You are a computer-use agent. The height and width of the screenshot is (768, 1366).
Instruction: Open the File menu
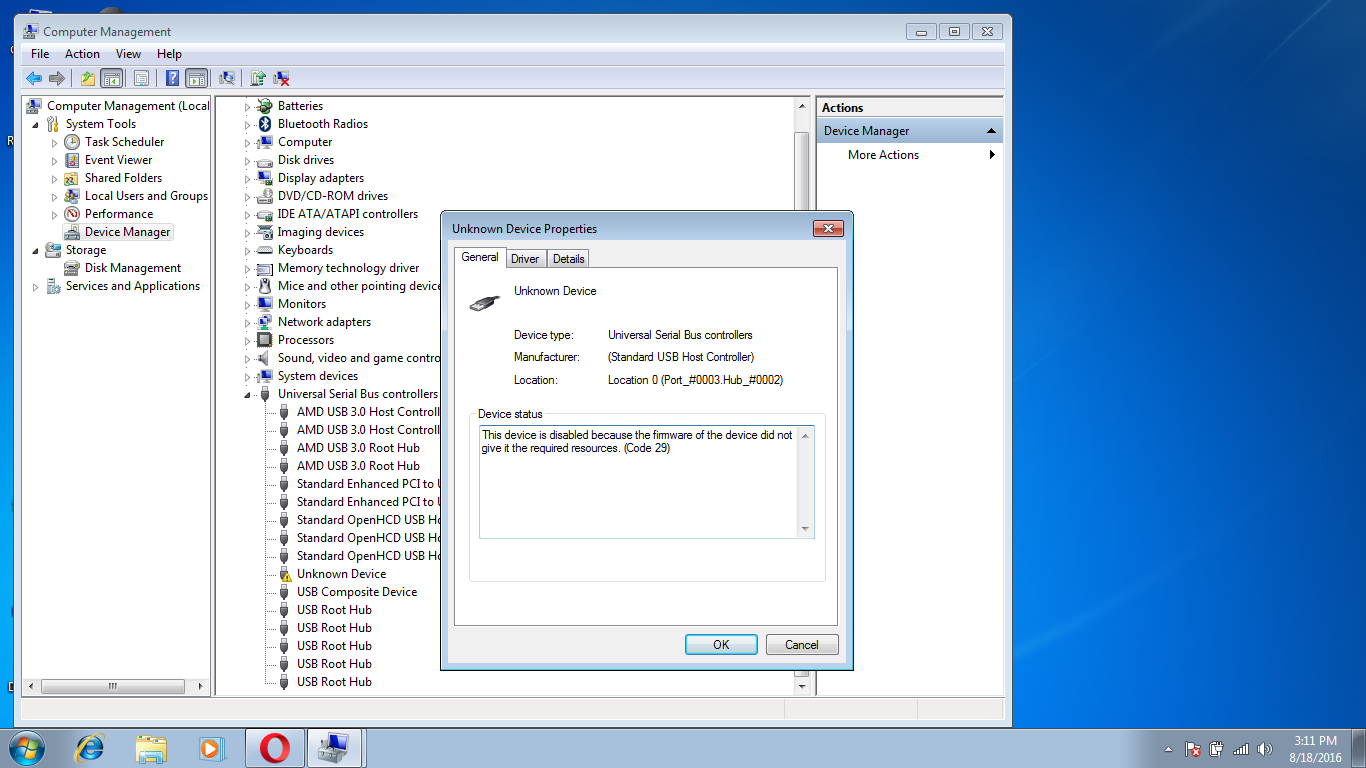pyautogui.click(x=40, y=54)
